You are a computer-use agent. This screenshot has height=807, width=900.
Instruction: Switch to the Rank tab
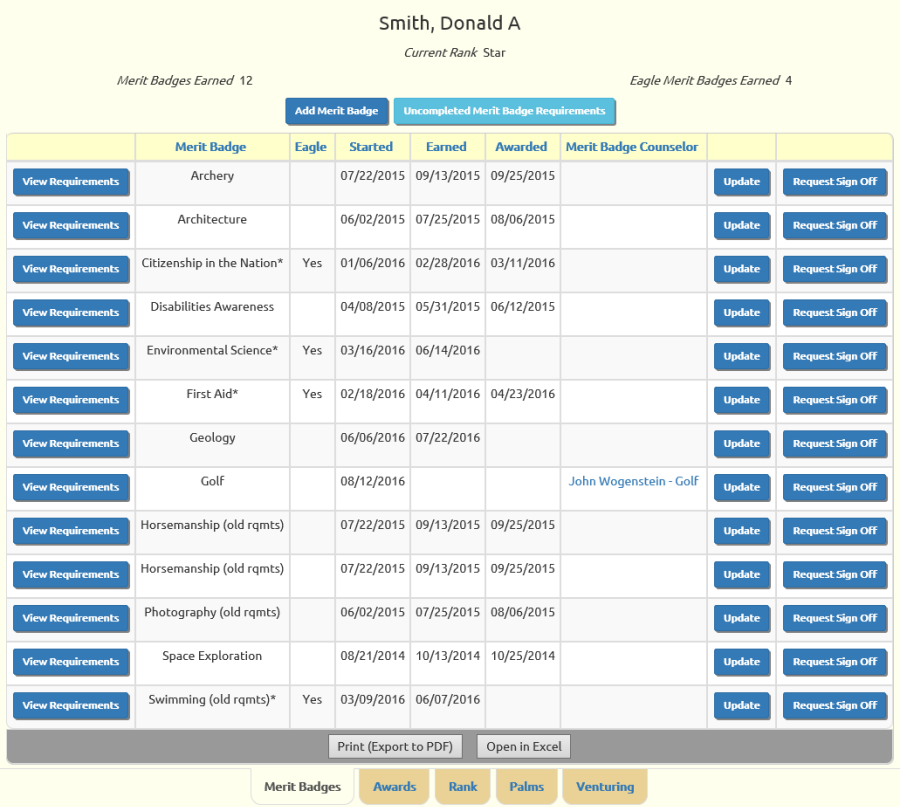point(463,786)
